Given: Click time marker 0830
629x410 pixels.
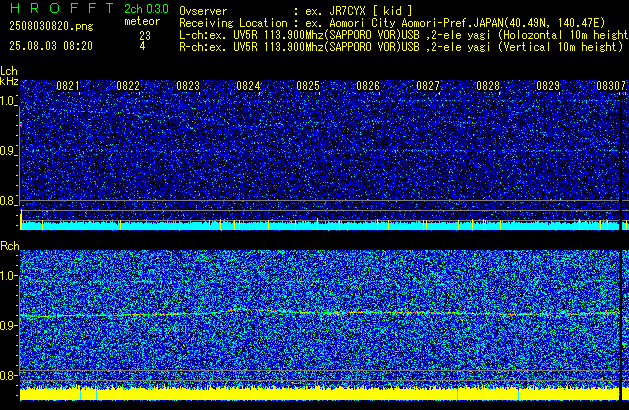Looking at the screenshot, I should point(608,86).
